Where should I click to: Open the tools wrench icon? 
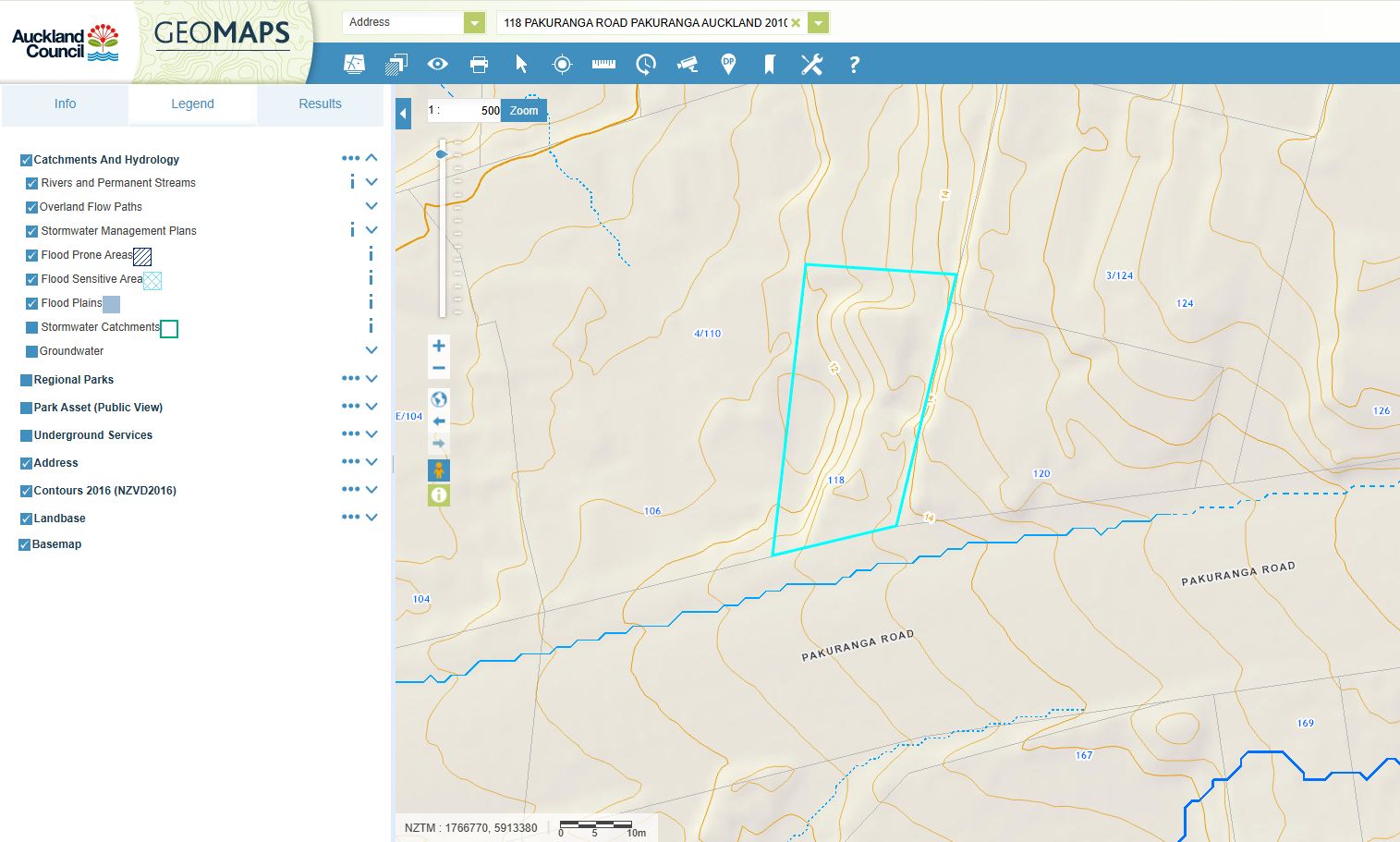(x=811, y=64)
